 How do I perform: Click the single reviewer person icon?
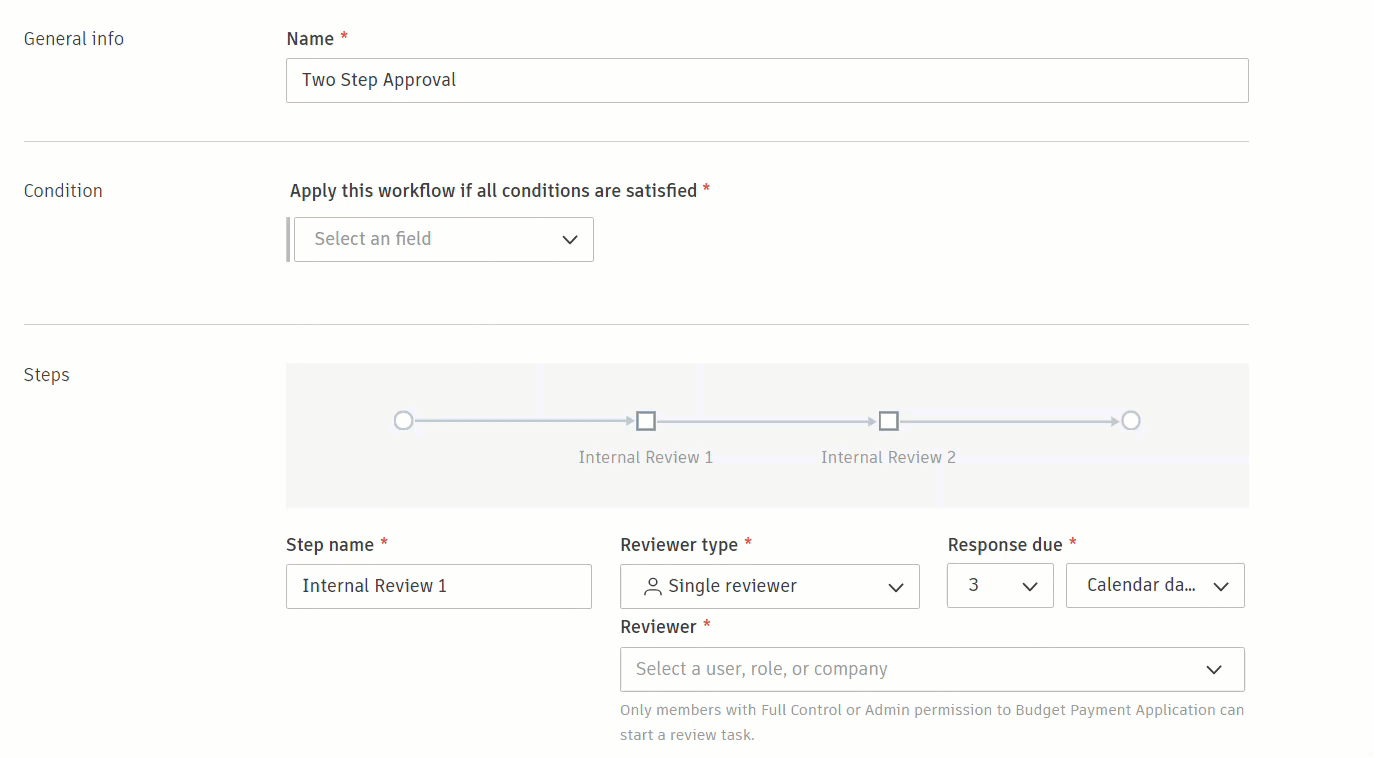tap(653, 587)
